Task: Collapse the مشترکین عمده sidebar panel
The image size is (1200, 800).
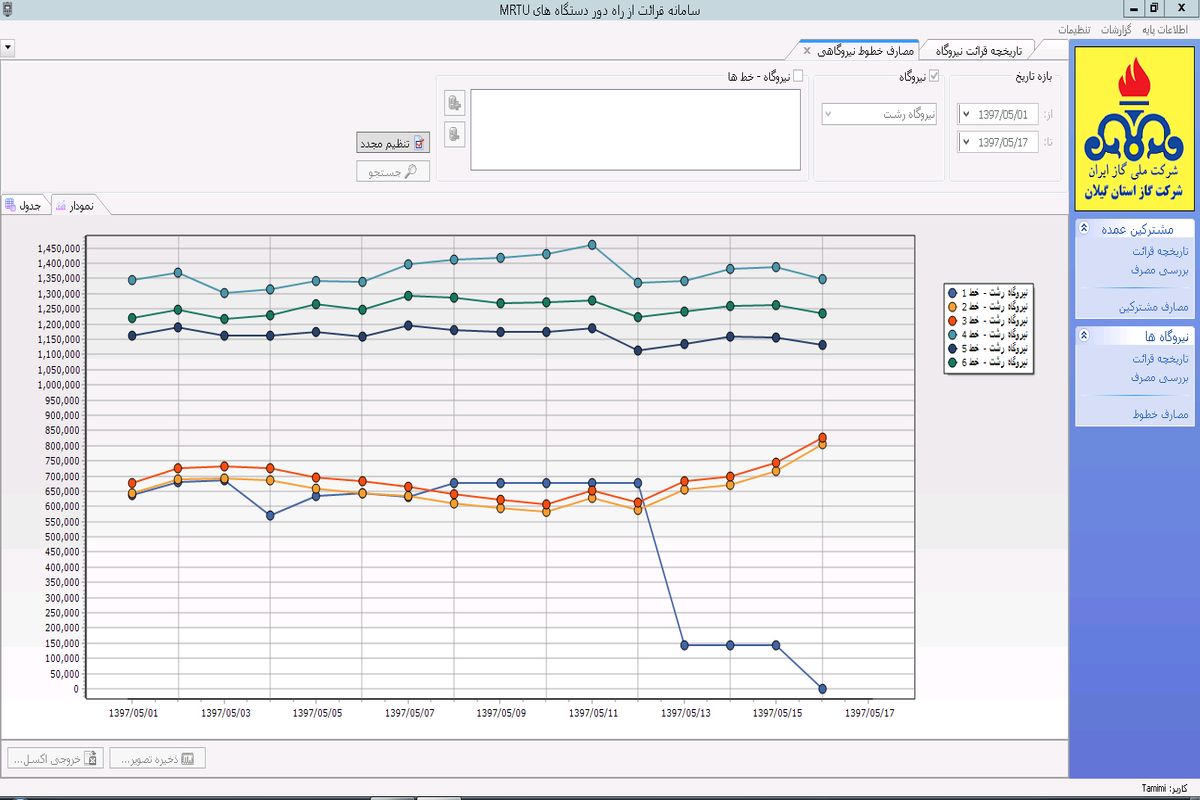Action: (x=1085, y=229)
